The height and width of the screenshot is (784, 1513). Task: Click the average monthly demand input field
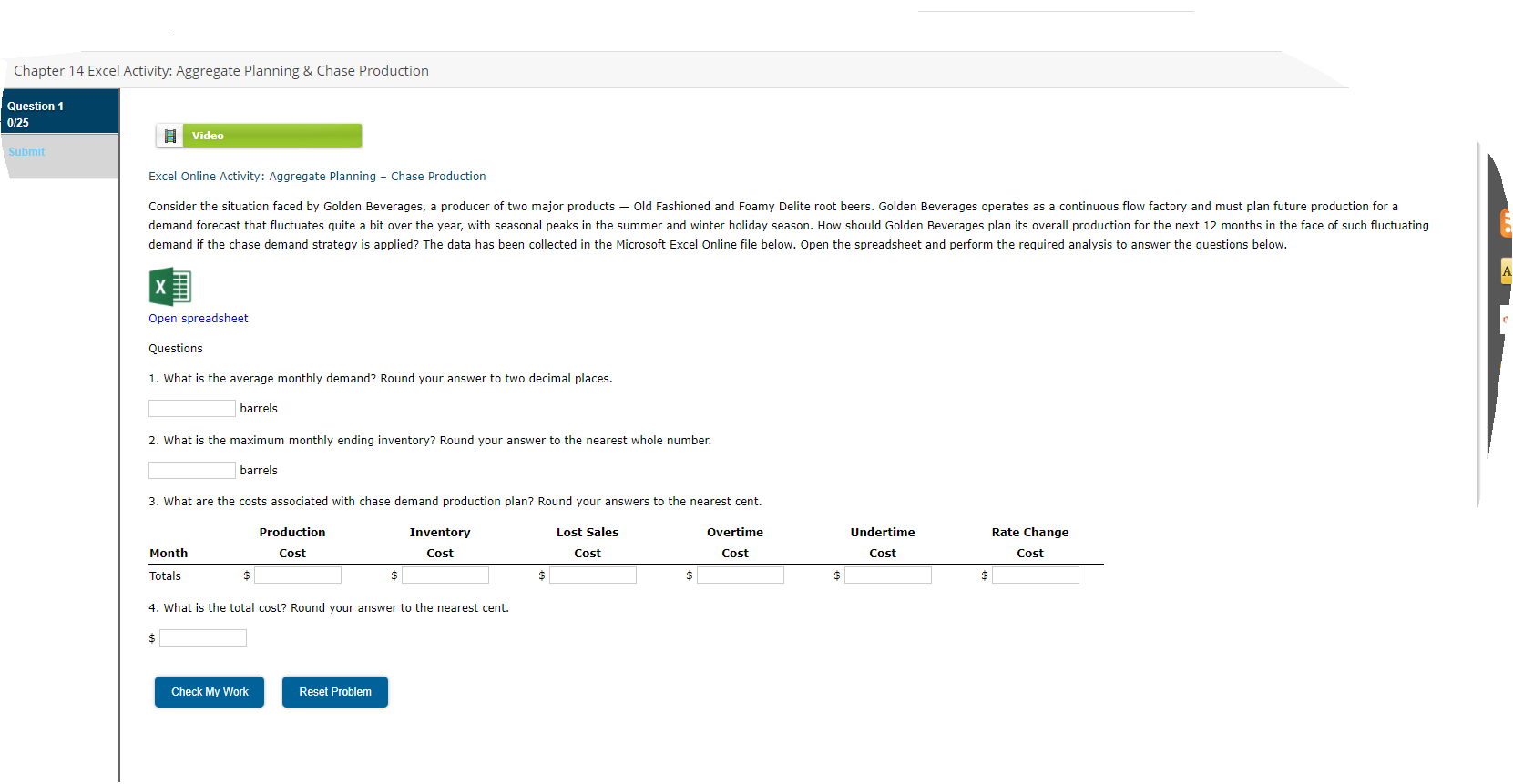coord(192,409)
